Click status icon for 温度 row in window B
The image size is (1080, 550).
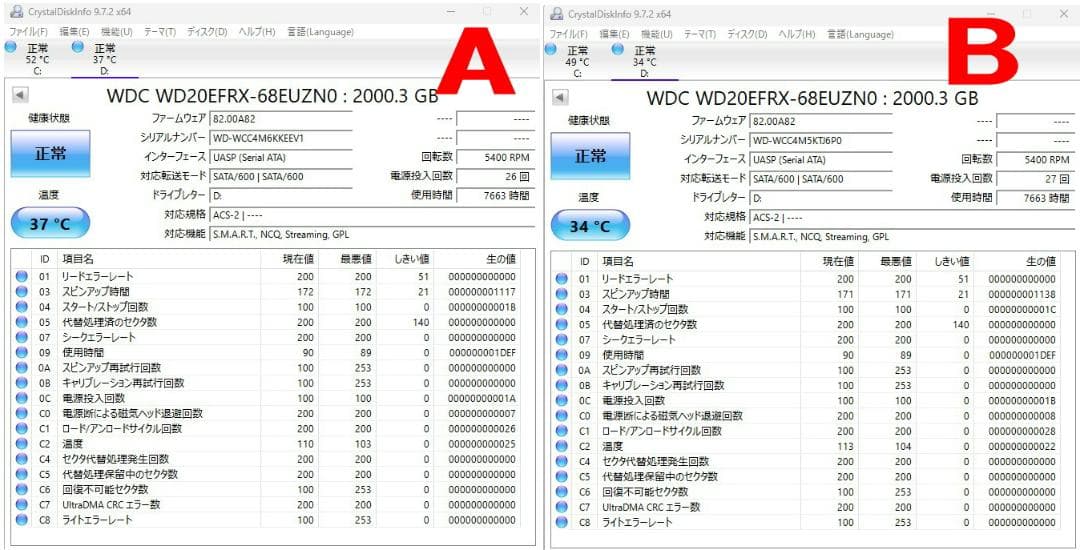click(561, 446)
